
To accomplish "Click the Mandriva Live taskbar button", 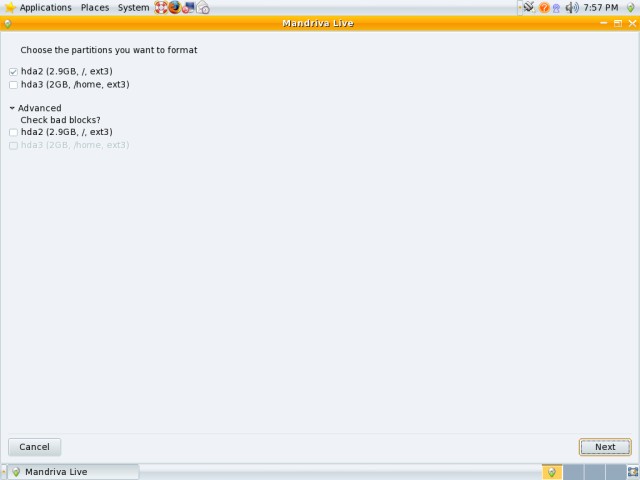I will [x=74, y=472].
